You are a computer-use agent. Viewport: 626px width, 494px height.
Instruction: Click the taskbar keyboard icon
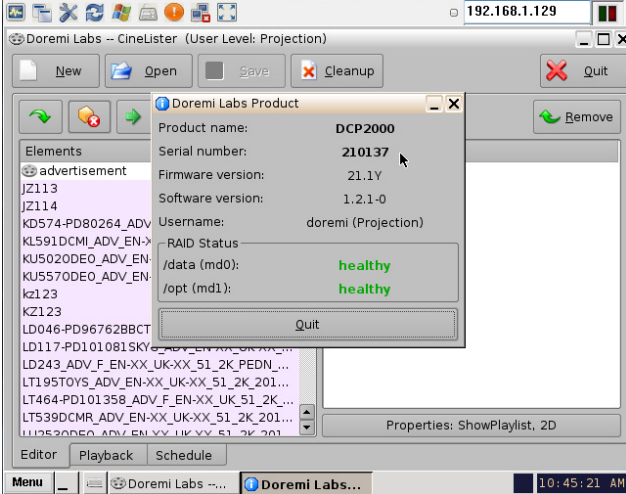[x=95, y=483]
